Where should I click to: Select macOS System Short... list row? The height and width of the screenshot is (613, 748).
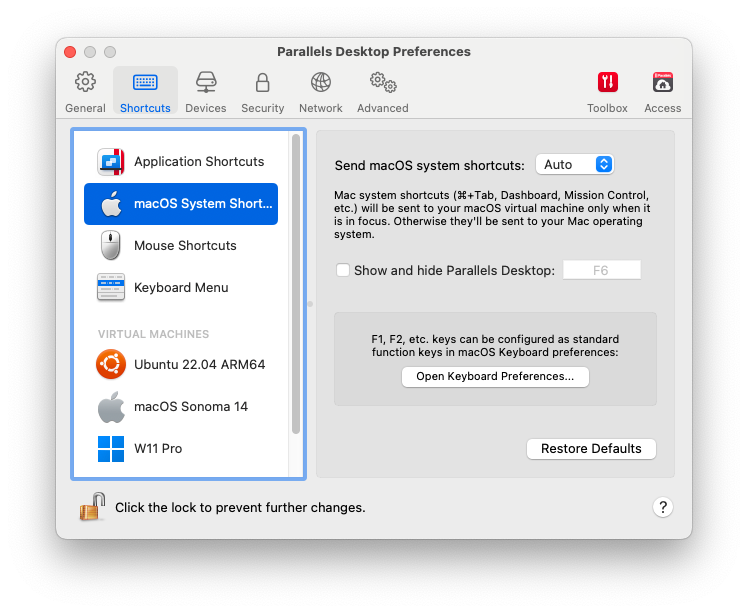point(181,204)
